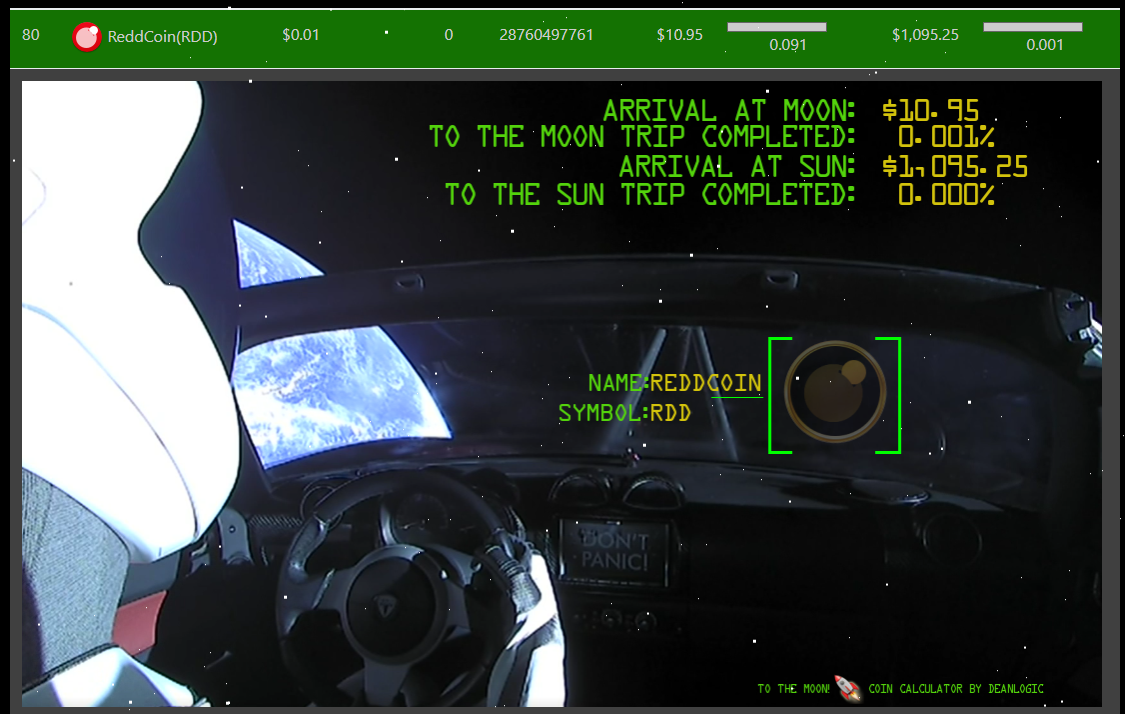This screenshot has height=714, width=1125.
Task: Click SYMBOL:RDD HUD text
Action: tap(624, 413)
